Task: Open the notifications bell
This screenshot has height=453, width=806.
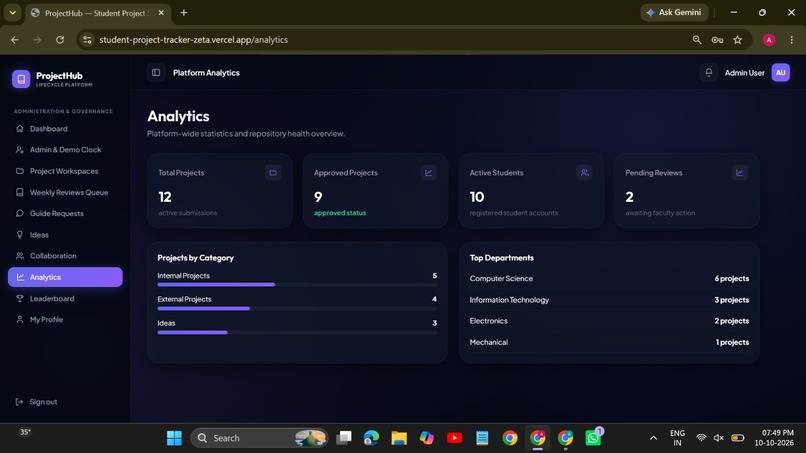Action: tap(708, 73)
